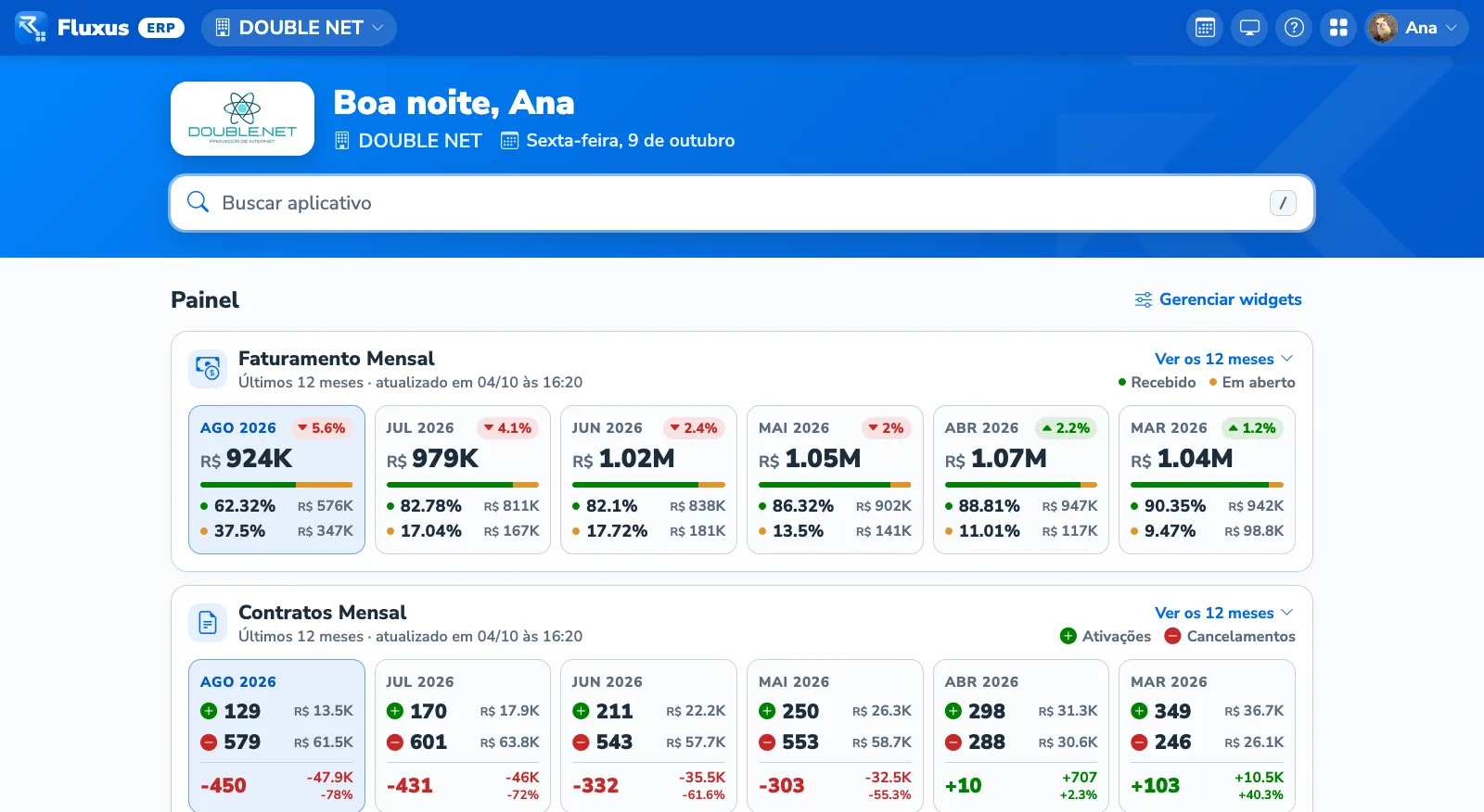Click the R$ 1.05M value in MAI 2026
Viewport: 1484px width, 812px height.
click(x=810, y=459)
